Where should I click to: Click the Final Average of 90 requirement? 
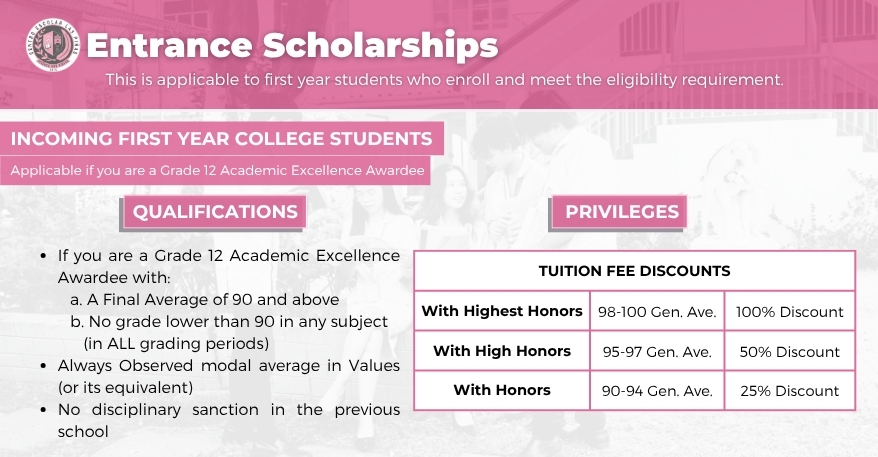tap(205, 300)
